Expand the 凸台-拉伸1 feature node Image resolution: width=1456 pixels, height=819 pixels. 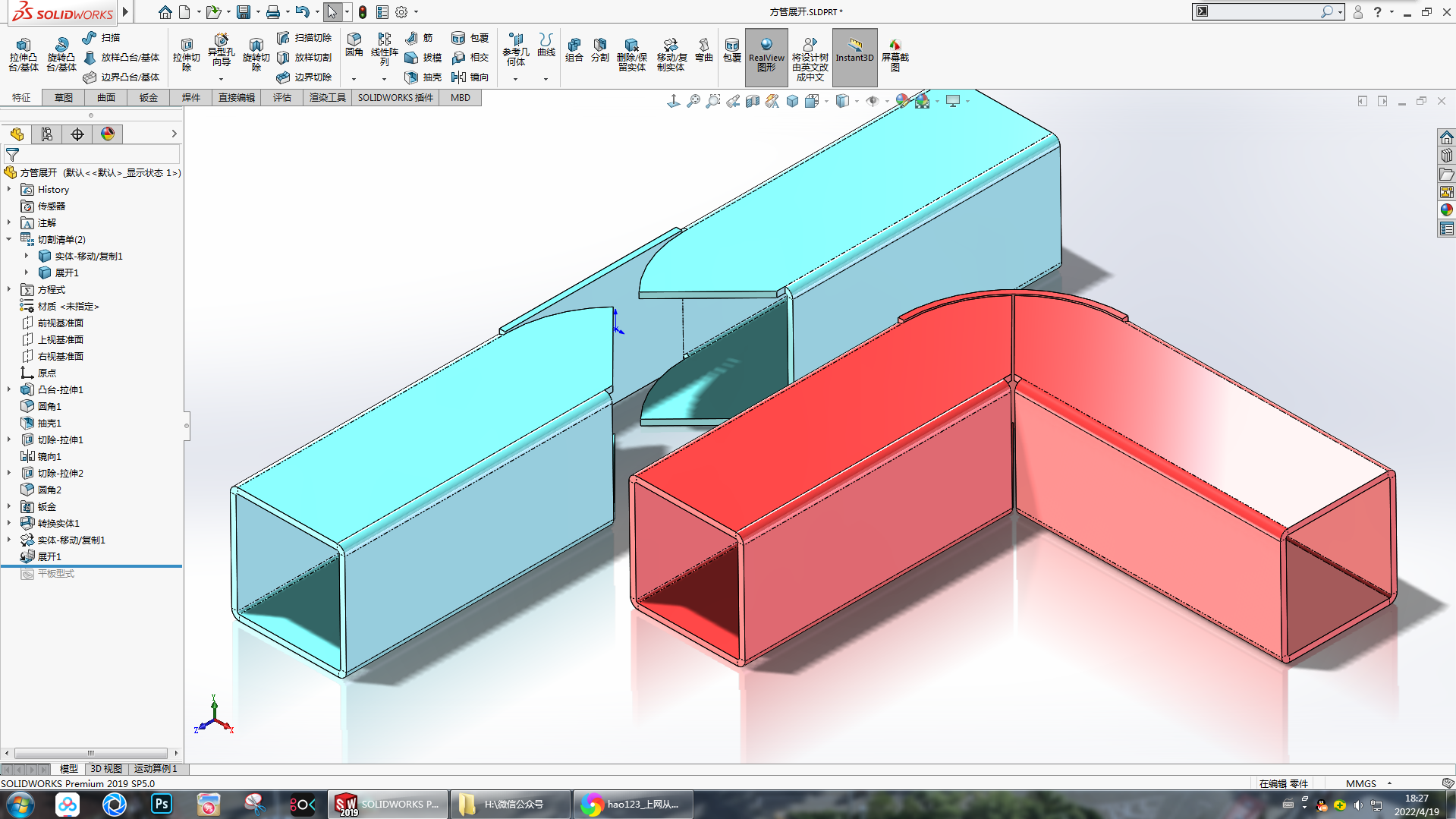click(x=9, y=390)
